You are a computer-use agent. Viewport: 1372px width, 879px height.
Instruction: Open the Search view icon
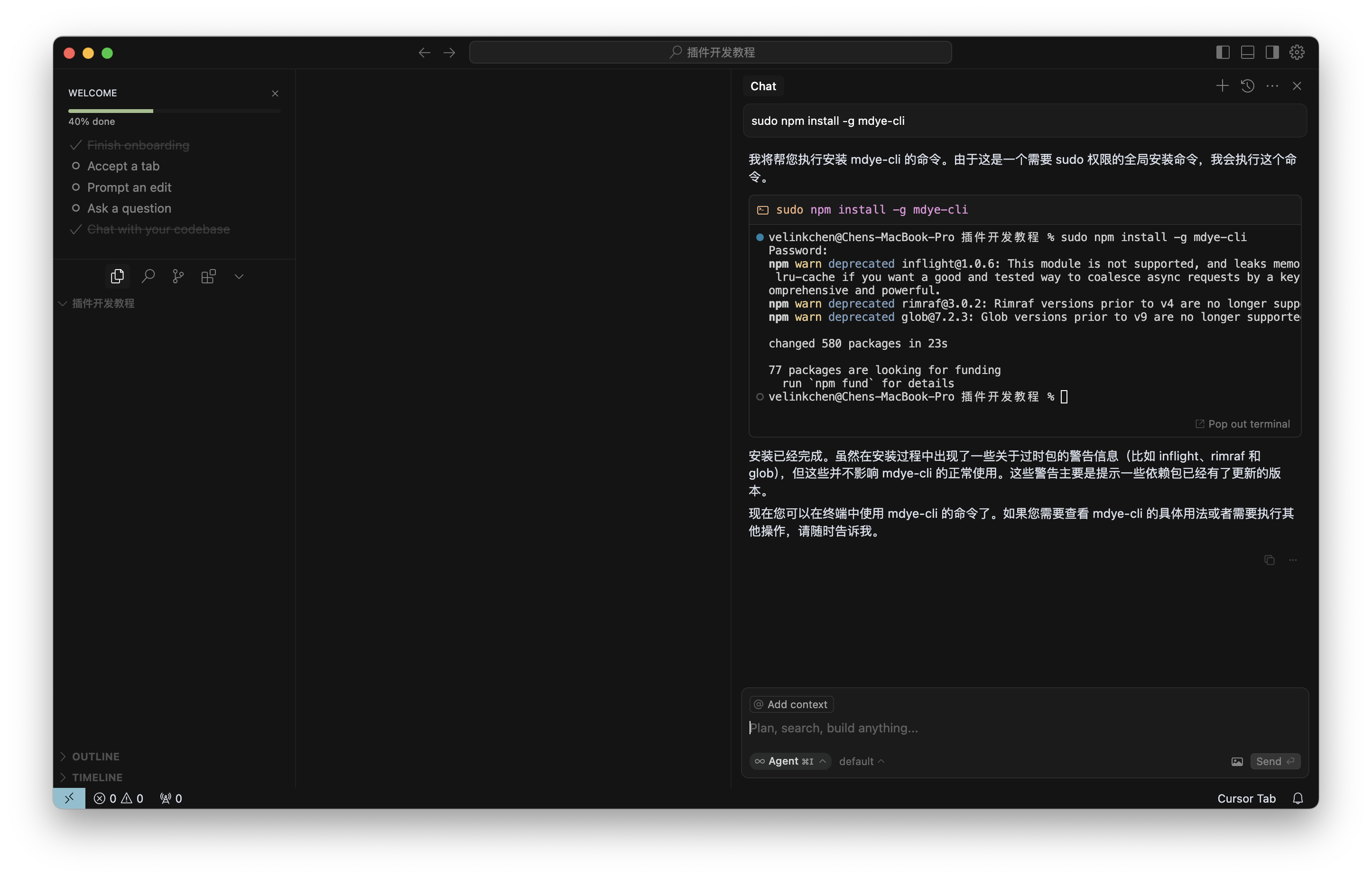coord(148,276)
